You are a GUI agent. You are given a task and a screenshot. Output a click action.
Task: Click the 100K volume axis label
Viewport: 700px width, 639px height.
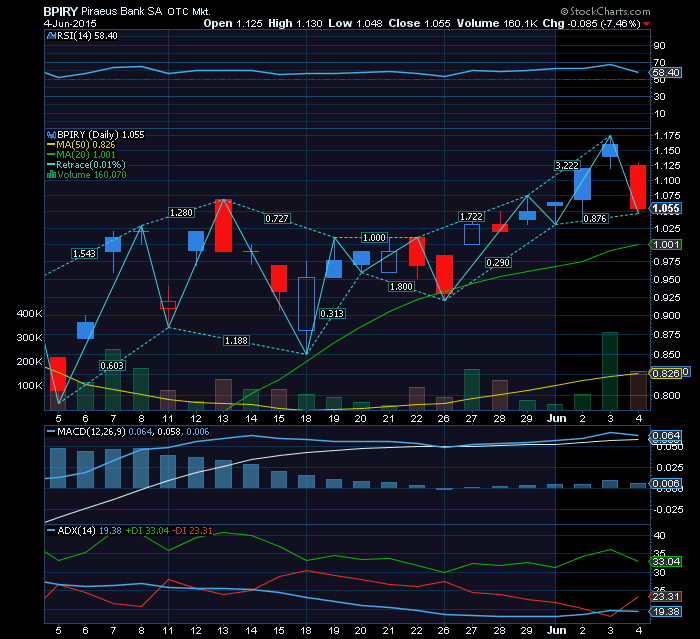29,385
